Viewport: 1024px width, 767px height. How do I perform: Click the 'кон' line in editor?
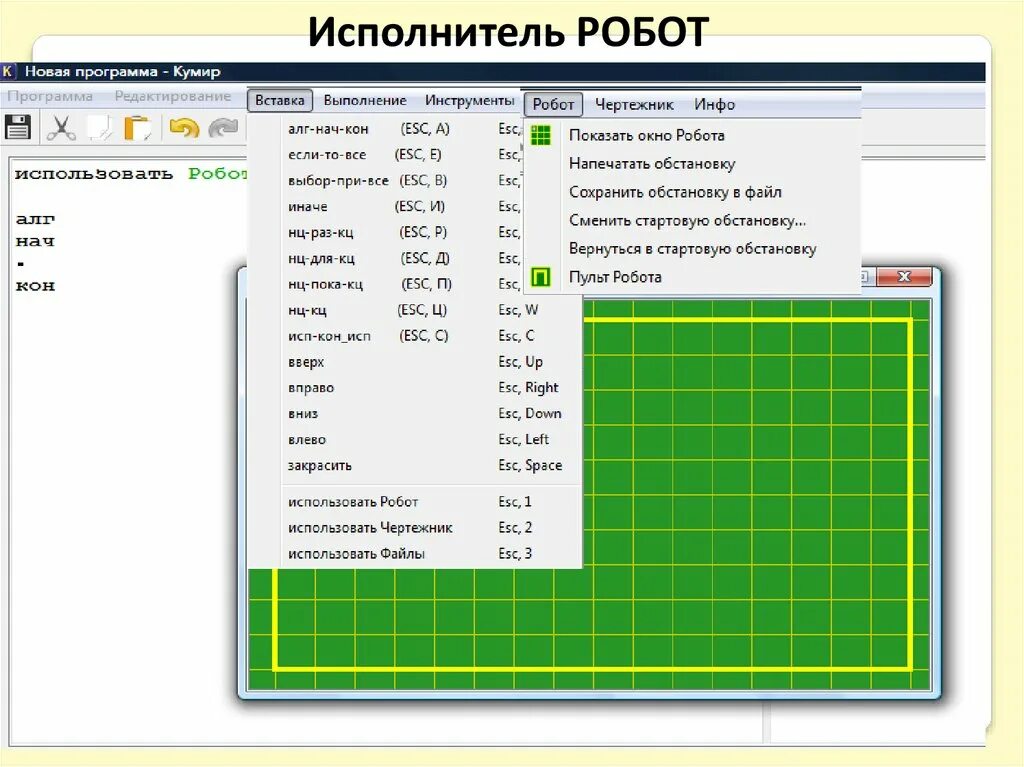35,286
